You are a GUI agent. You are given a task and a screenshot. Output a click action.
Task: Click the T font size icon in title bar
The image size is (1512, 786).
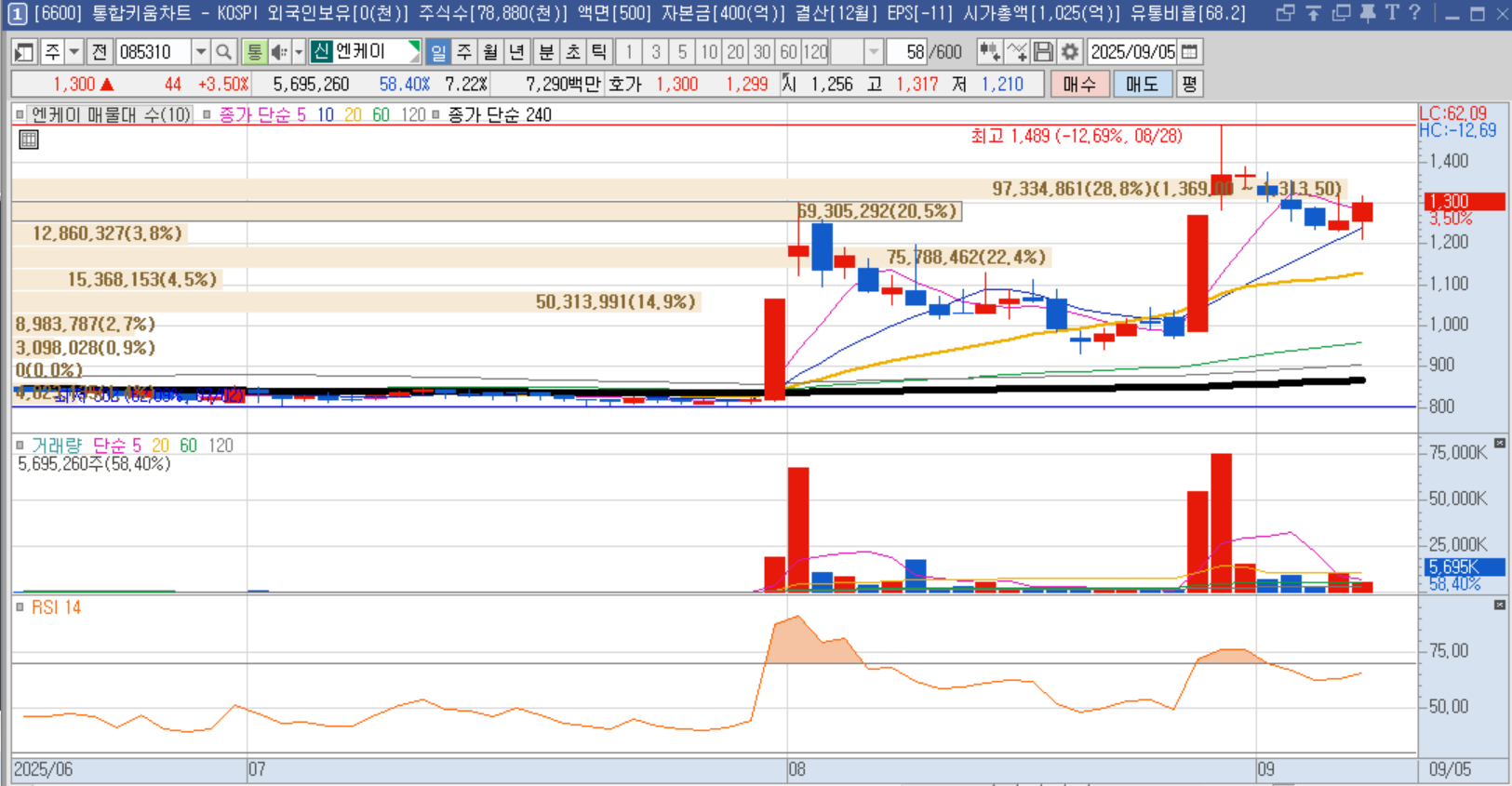click(x=1392, y=13)
